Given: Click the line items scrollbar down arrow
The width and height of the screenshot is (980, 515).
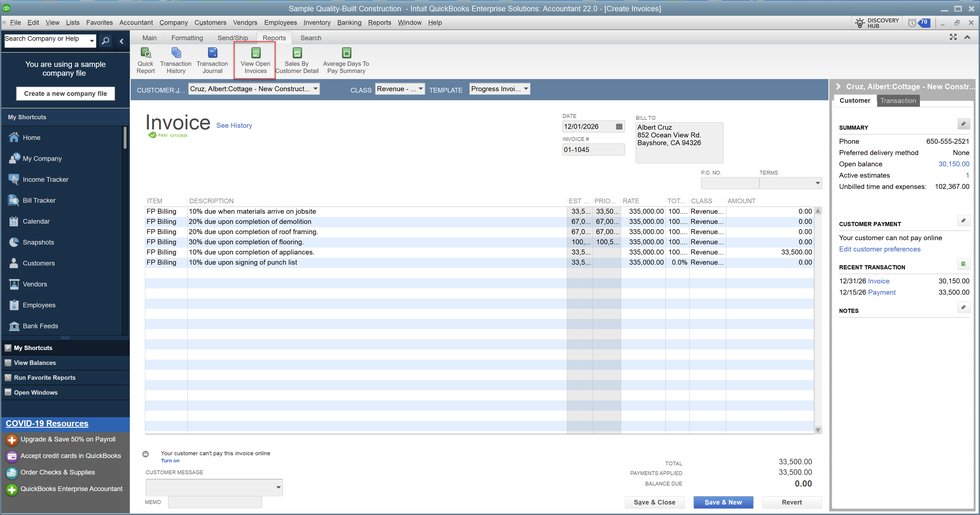Looking at the screenshot, I should (x=819, y=429).
